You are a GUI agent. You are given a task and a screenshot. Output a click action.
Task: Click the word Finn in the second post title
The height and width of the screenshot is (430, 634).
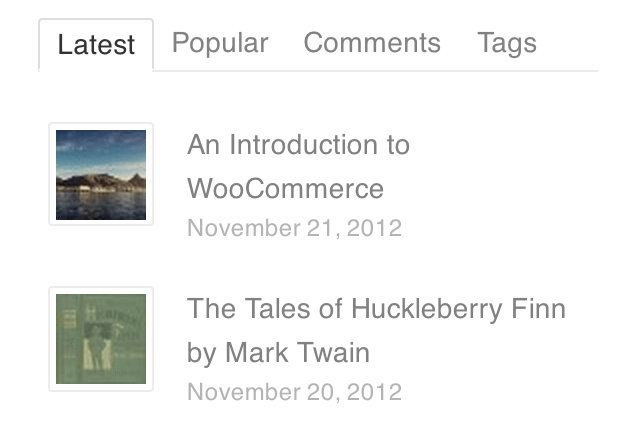pos(539,309)
